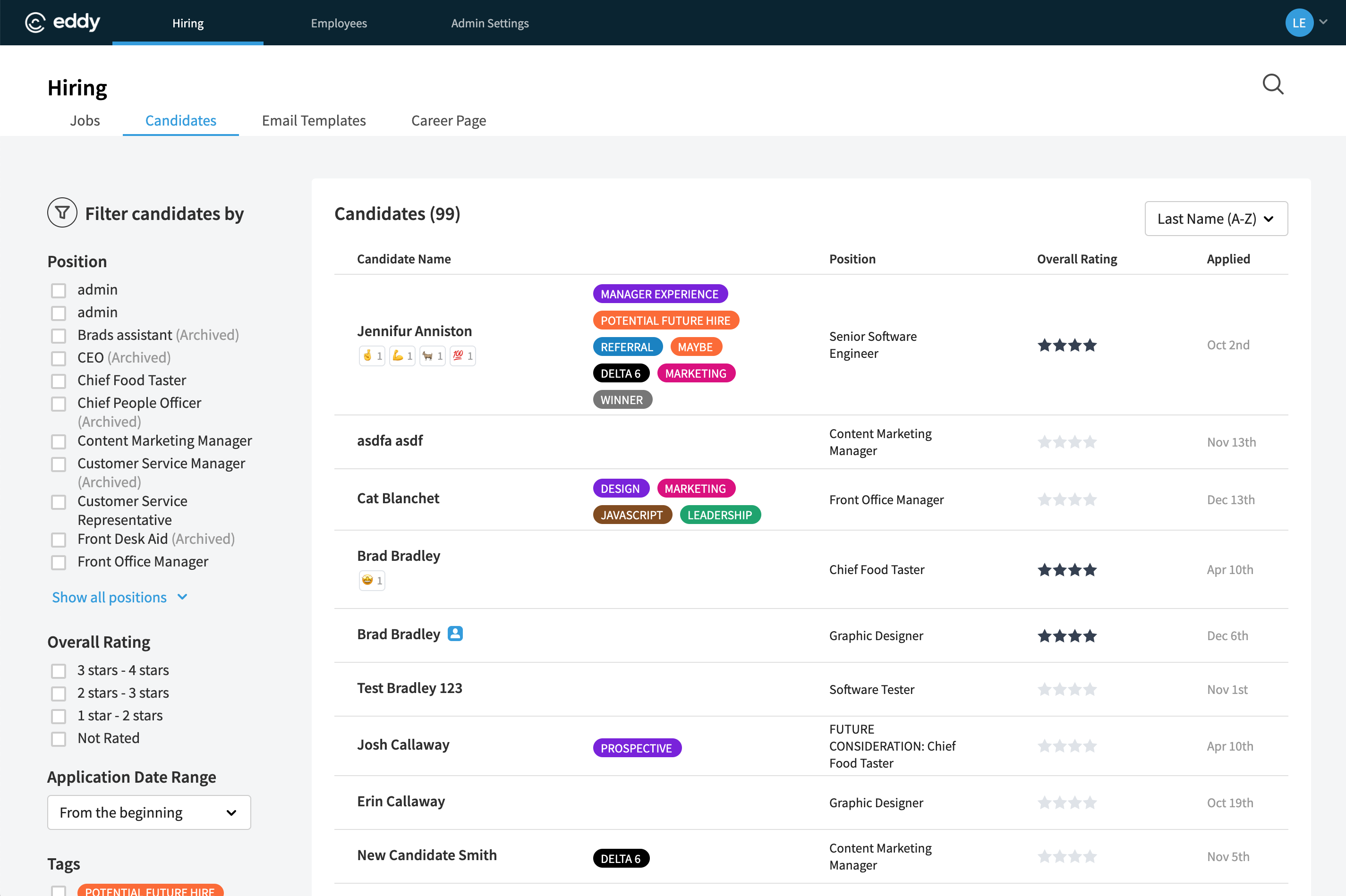Tick the Not Rated checkbox
1346x896 pixels.
click(58, 739)
